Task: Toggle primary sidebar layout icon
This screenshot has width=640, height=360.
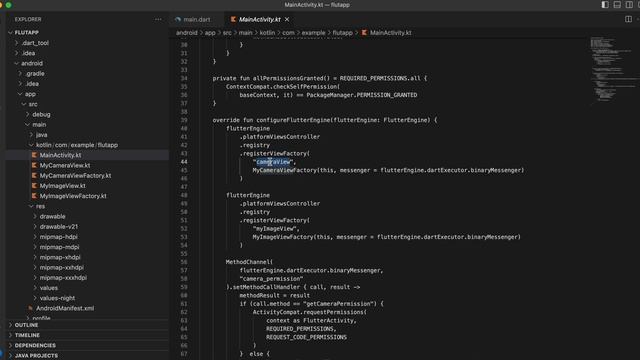Action: pos(605,4)
